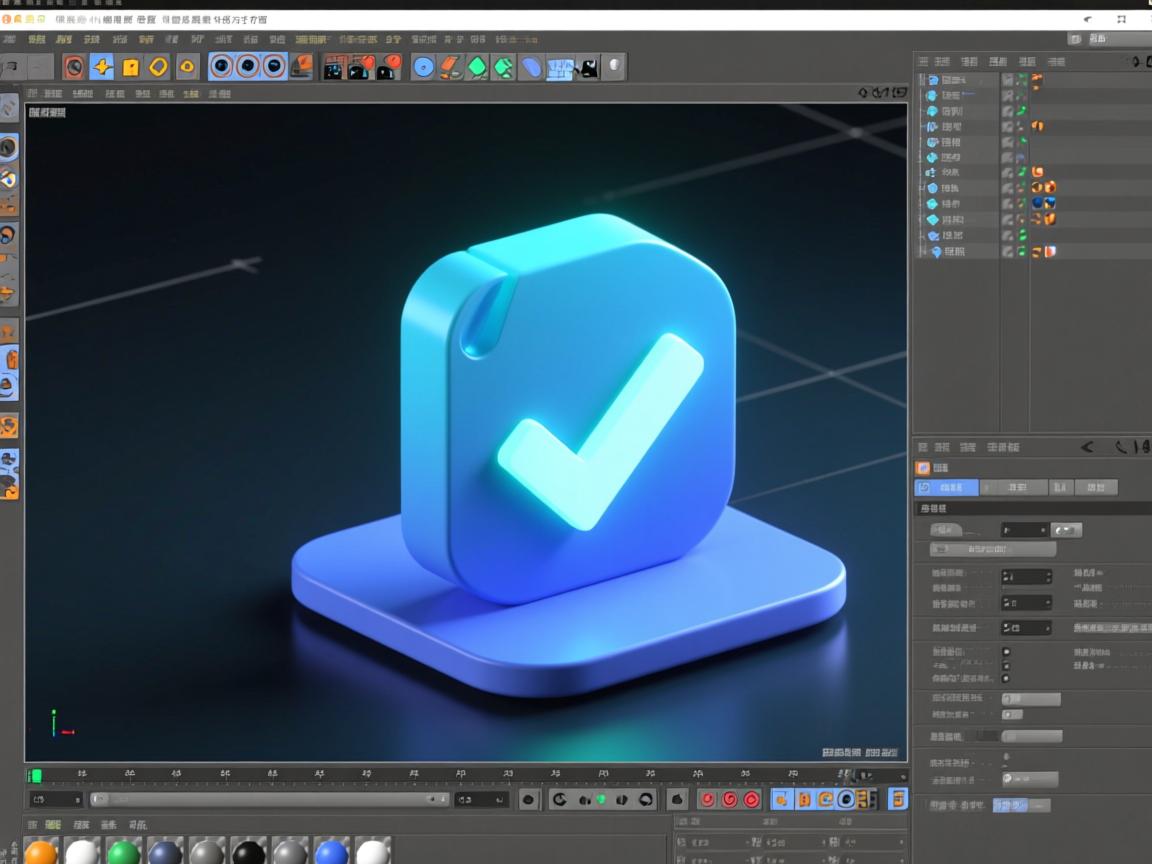
Task: Click the first red record keyframe button
Action: [x=707, y=799]
